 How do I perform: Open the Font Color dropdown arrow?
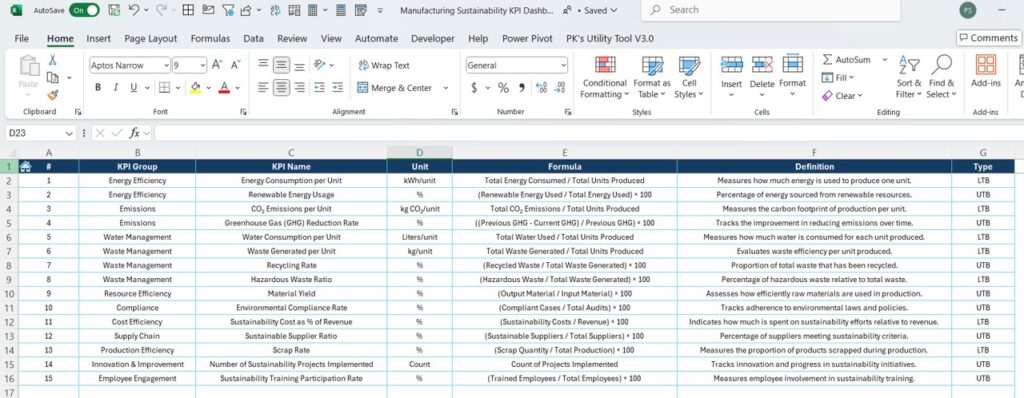[x=237, y=88]
